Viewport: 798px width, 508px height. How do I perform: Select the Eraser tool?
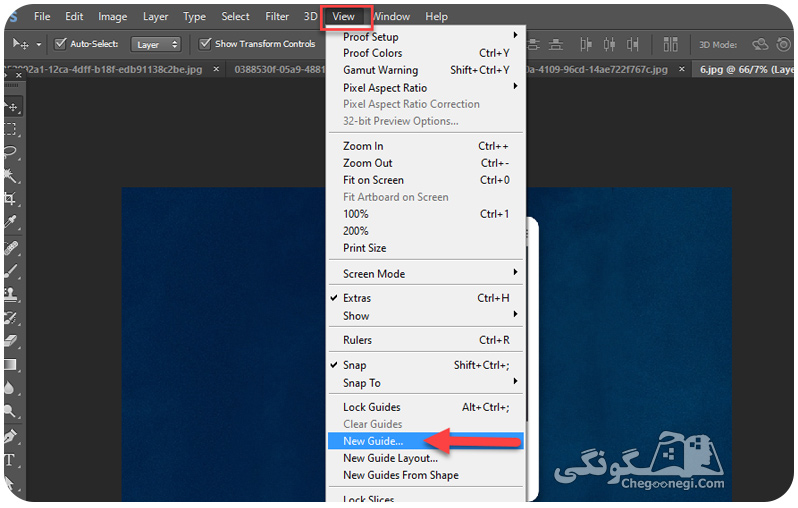[10, 341]
